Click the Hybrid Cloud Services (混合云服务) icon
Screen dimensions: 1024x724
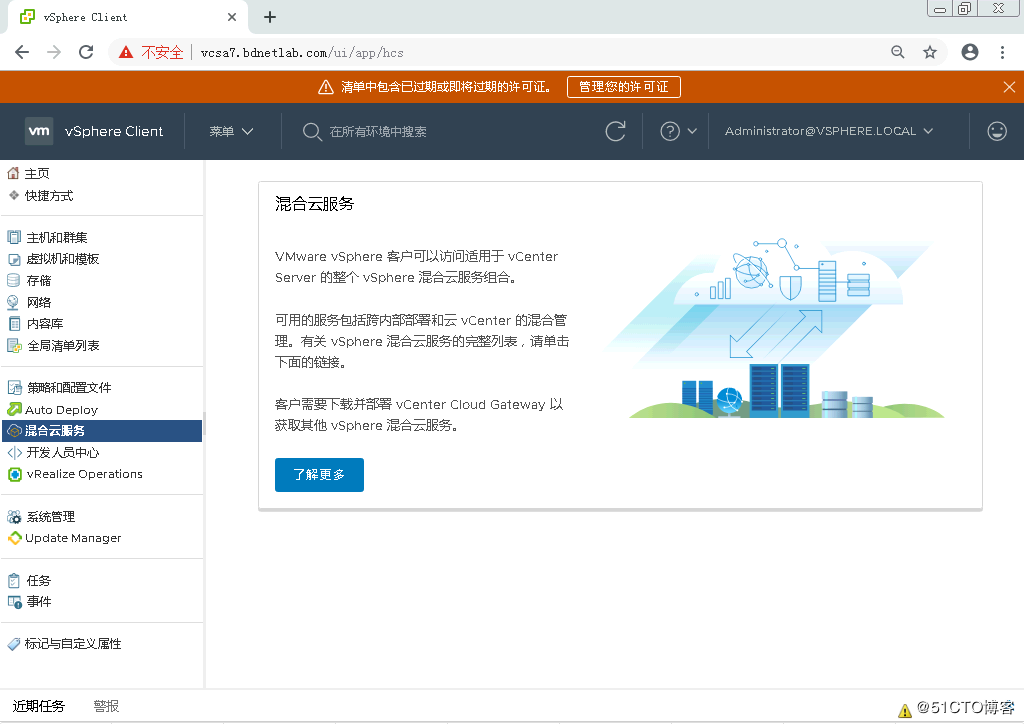(14, 431)
